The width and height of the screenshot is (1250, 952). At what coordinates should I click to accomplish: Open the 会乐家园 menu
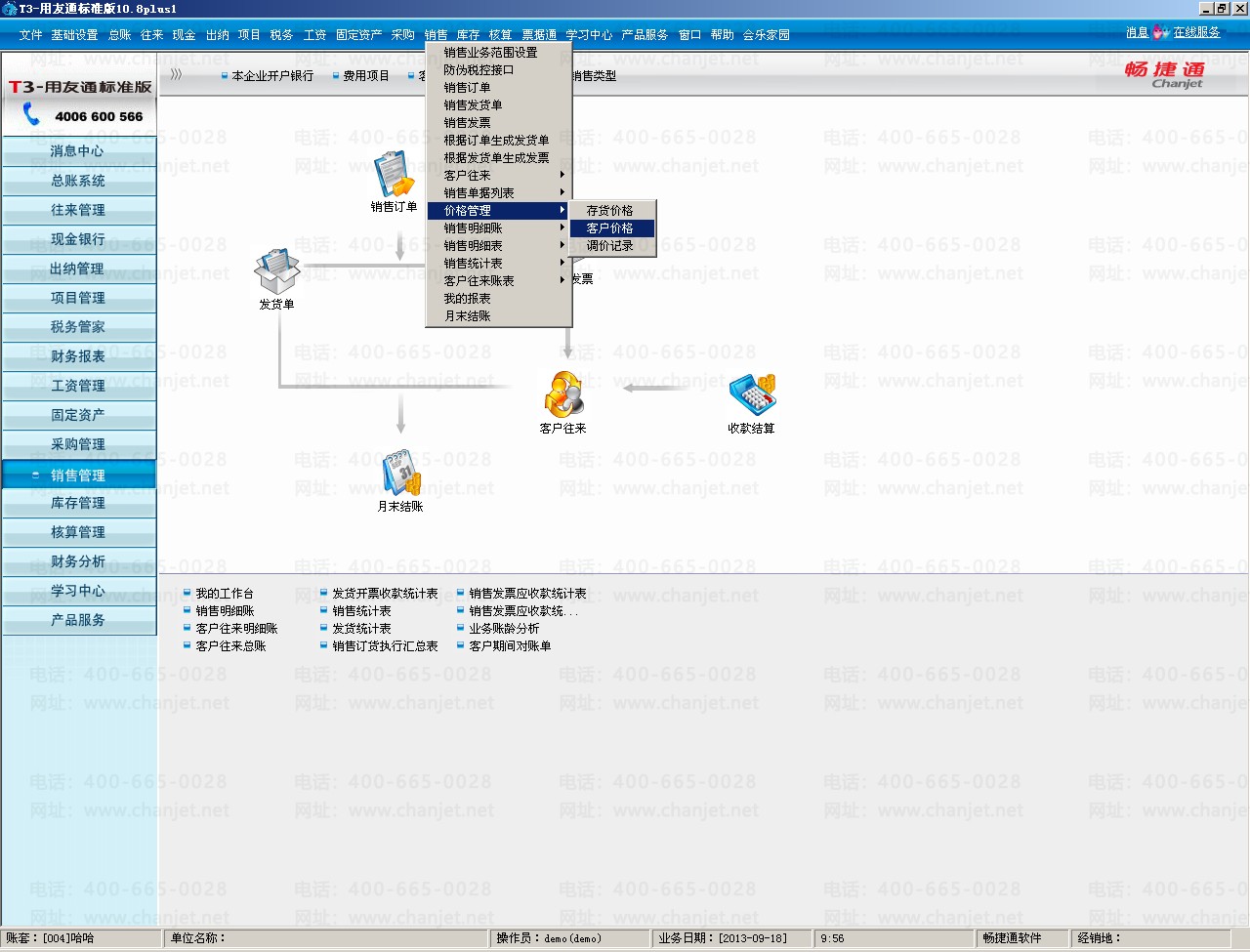pyautogui.click(x=767, y=35)
